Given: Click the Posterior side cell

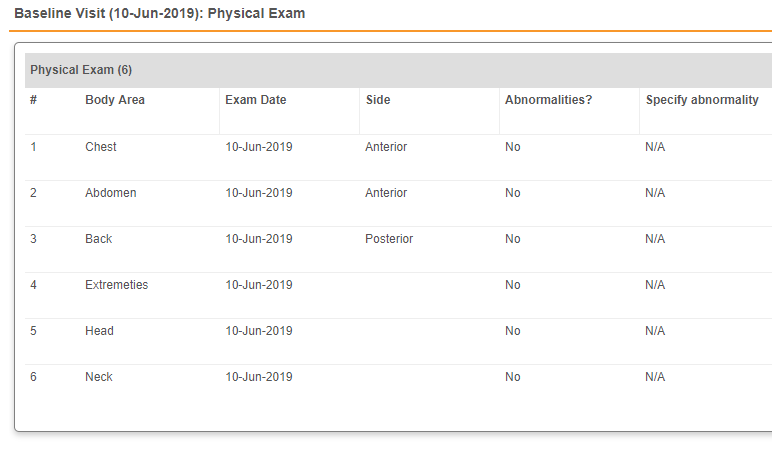Looking at the screenshot, I should [389, 239].
